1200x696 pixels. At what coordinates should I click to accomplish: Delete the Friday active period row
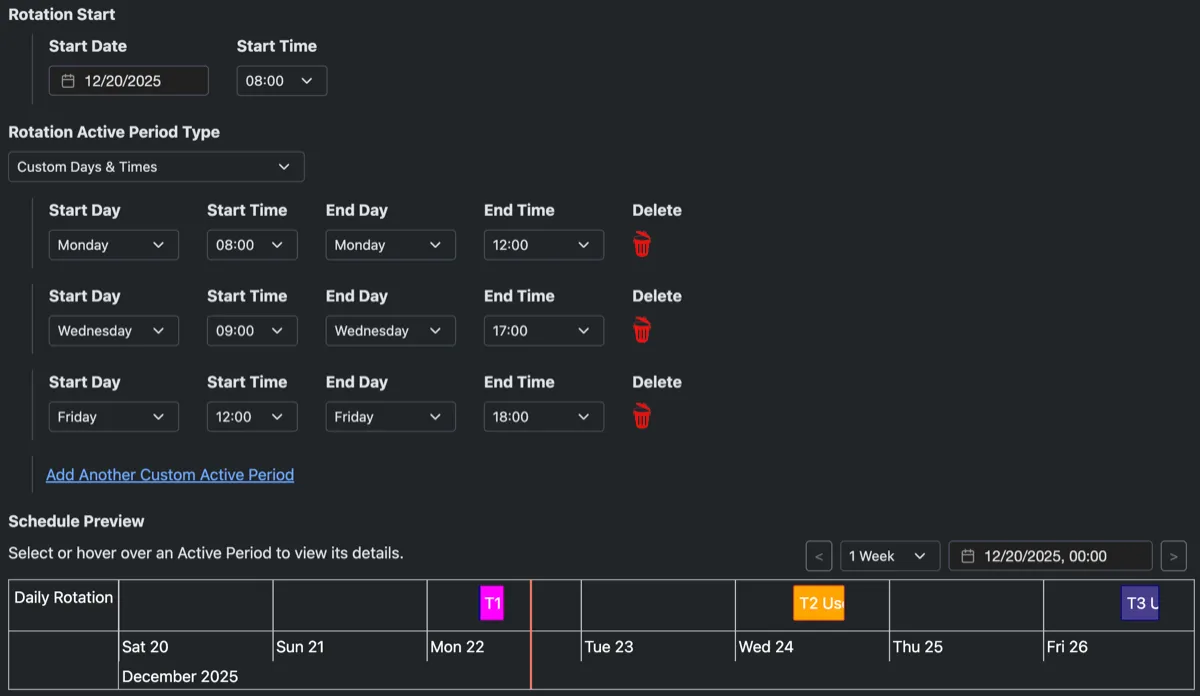[x=642, y=416]
